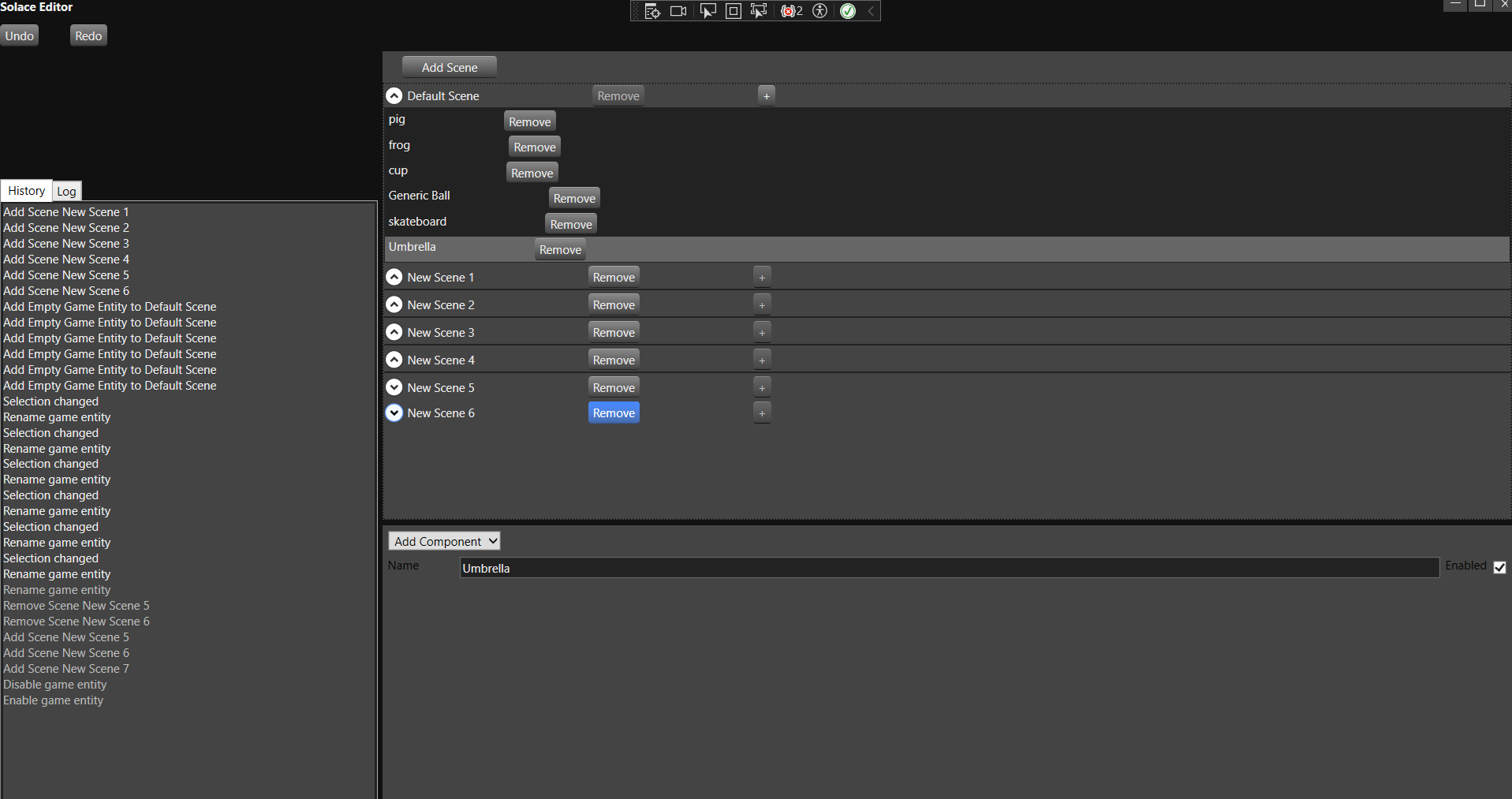Screen dimensions: 1512x799
Task: Click the accessibility scan icon
Action: [x=820, y=11]
